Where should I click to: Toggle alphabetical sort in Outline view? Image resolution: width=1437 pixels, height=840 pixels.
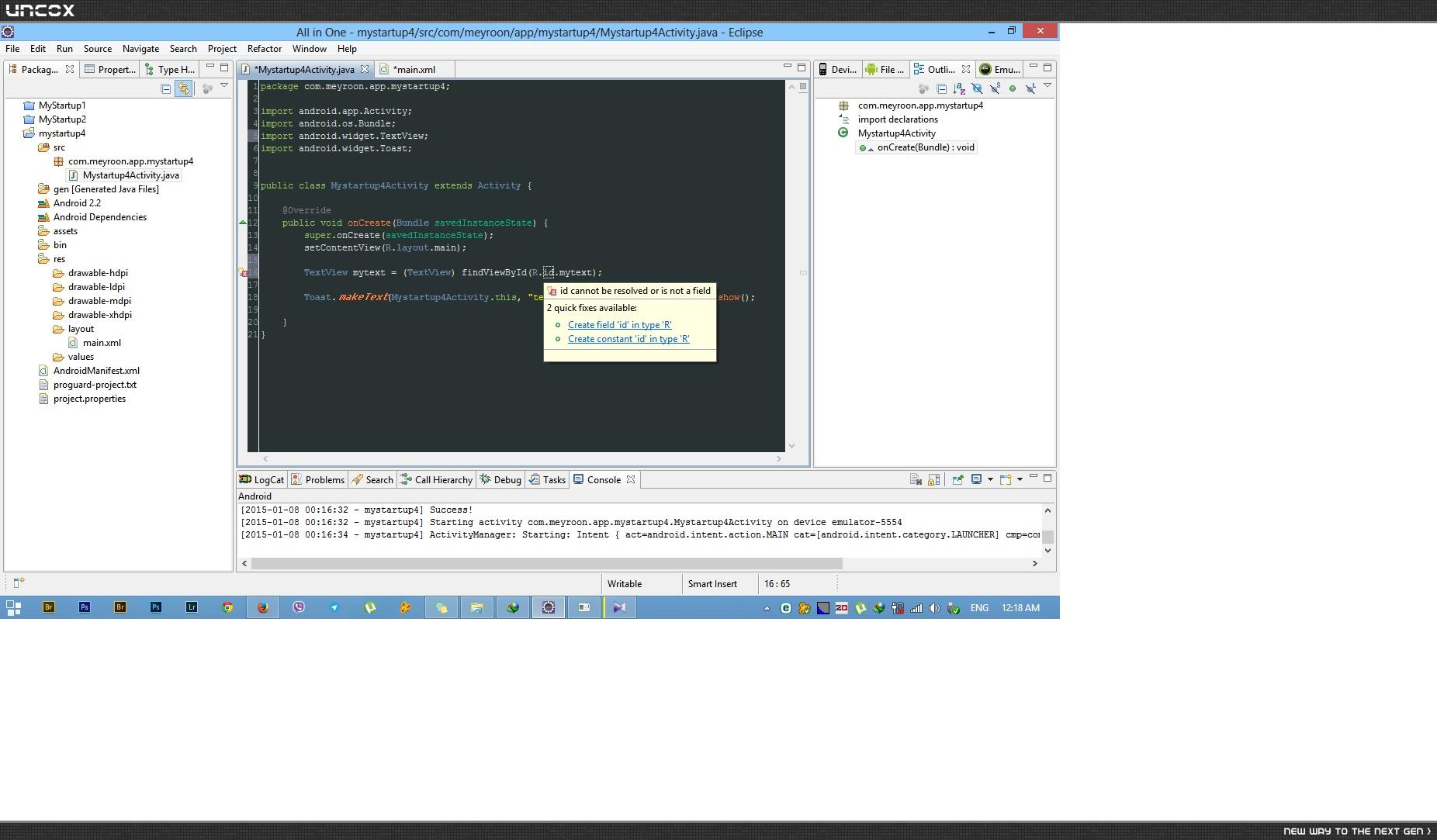tap(959, 89)
